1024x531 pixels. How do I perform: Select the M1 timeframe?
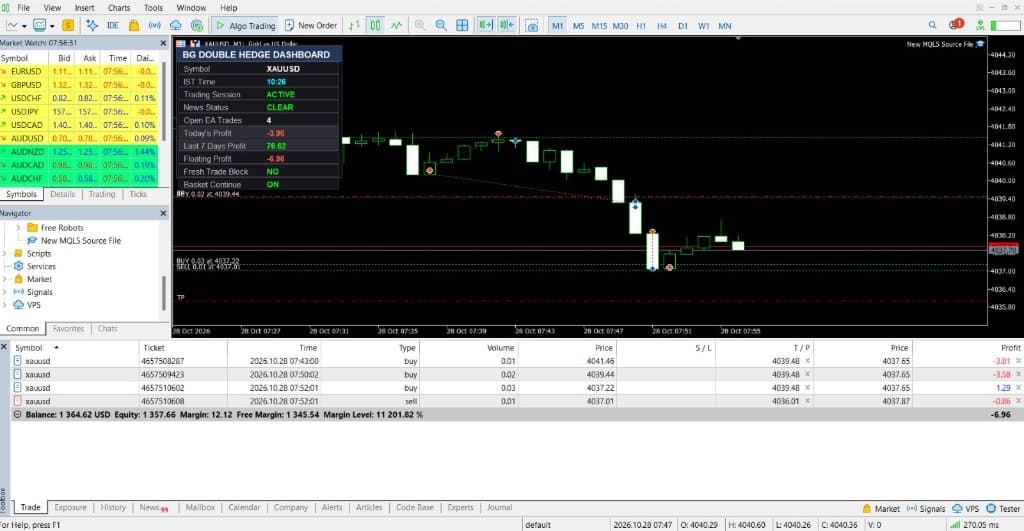(557, 26)
